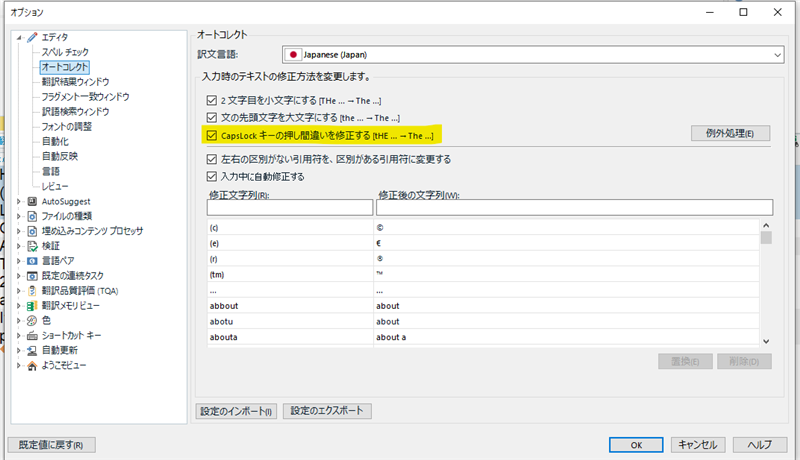Select フラグメント一致ウィンドウ in the tree
Image resolution: width=800 pixels, height=460 pixels.
click(85, 97)
